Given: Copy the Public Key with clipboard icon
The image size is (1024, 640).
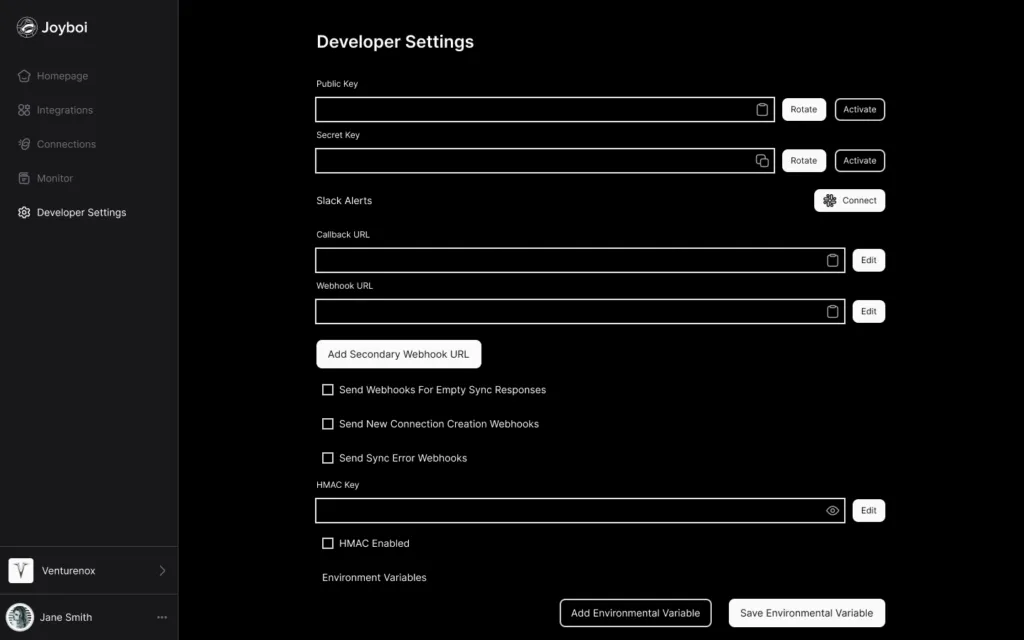Looking at the screenshot, I should (x=761, y=109).
